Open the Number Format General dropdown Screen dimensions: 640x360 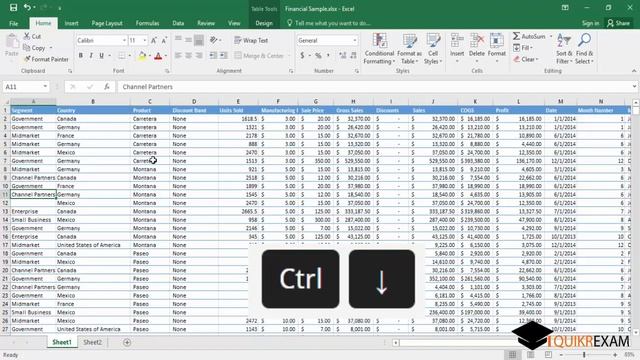point(327,40)
